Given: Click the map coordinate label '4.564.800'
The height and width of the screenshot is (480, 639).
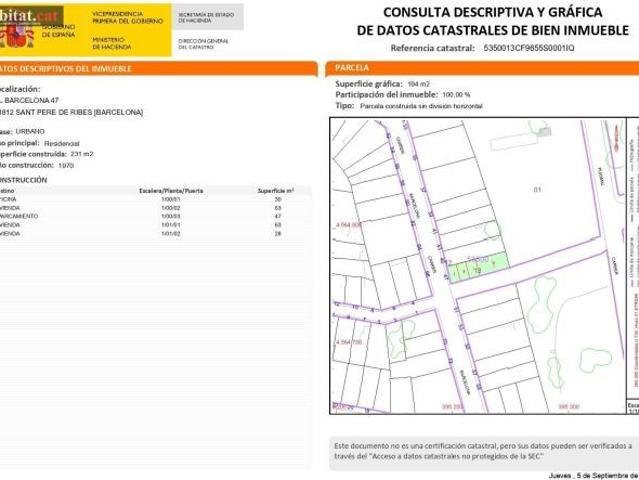Looking at the screenshot, I should [x=348, y=225].
